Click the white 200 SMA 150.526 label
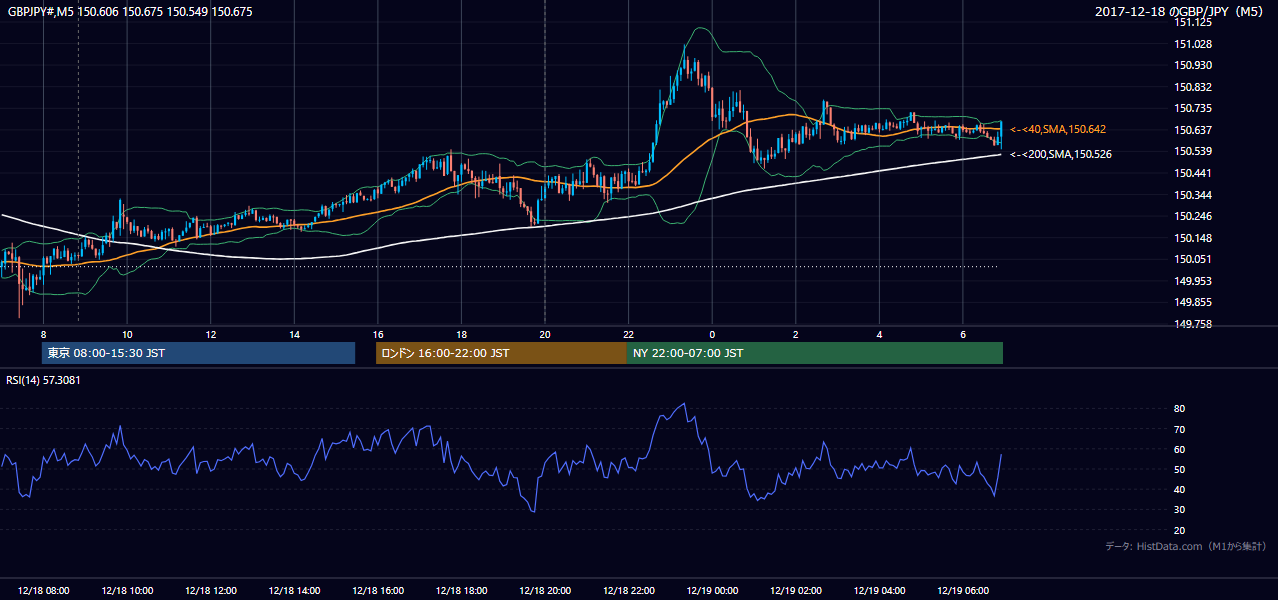The height and width of the screenshot is (600, 1278). click(x=1060, y=154)
